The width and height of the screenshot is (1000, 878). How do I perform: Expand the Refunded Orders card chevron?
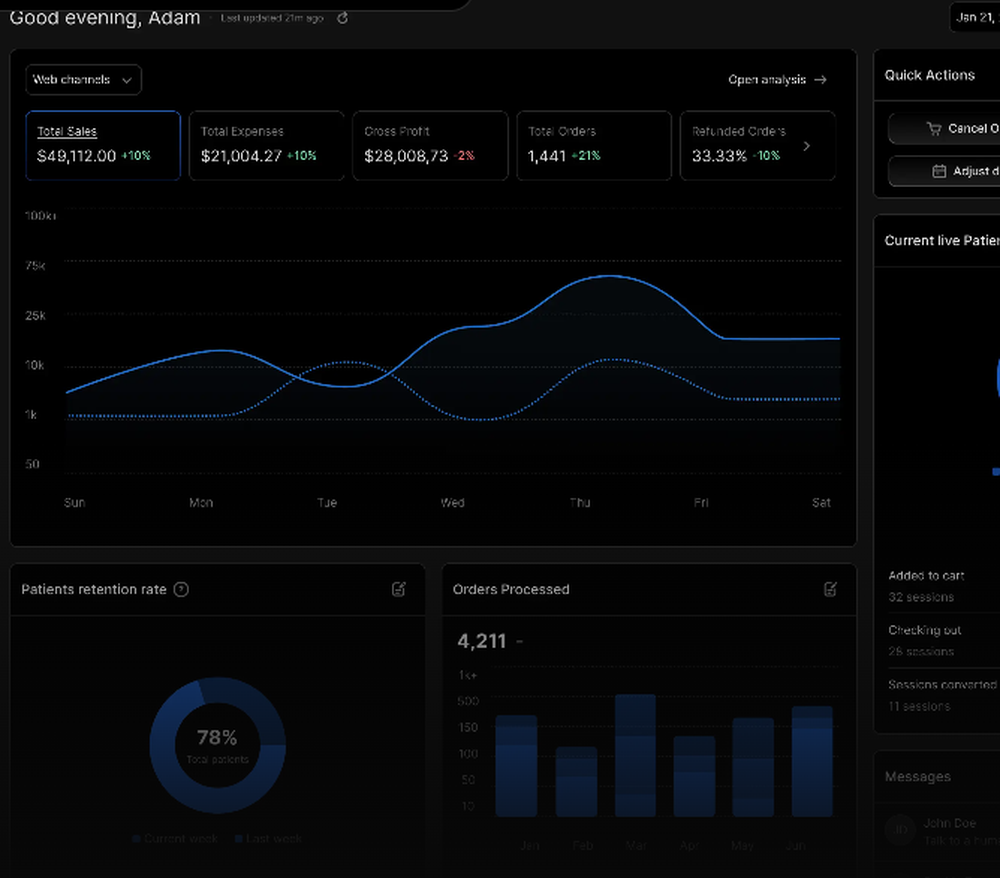[x=806, y=146]
